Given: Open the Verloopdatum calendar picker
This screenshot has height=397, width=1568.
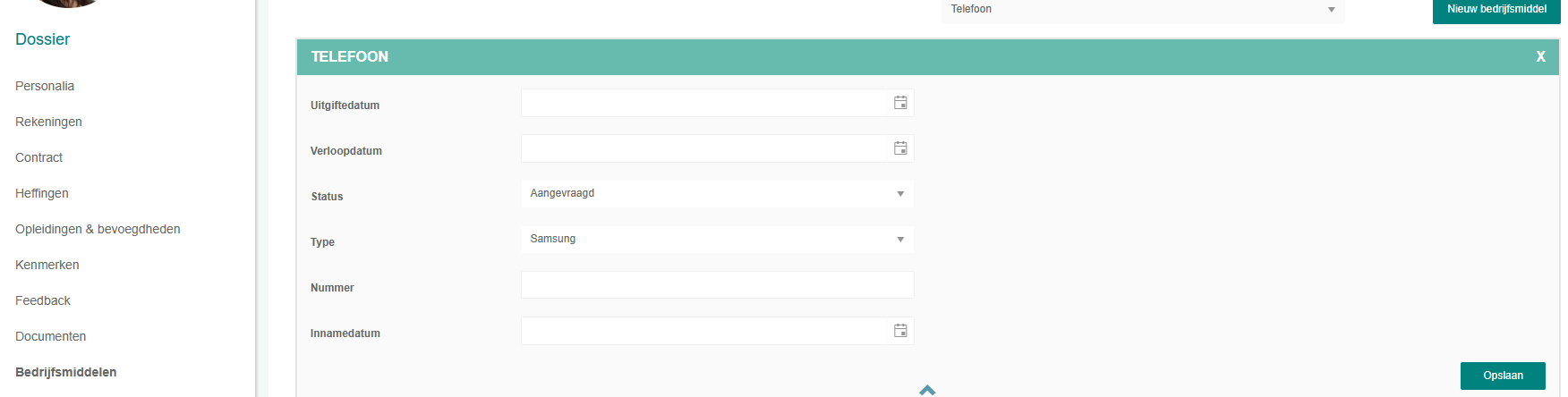Looking at the screenshot, I should 900,148.
